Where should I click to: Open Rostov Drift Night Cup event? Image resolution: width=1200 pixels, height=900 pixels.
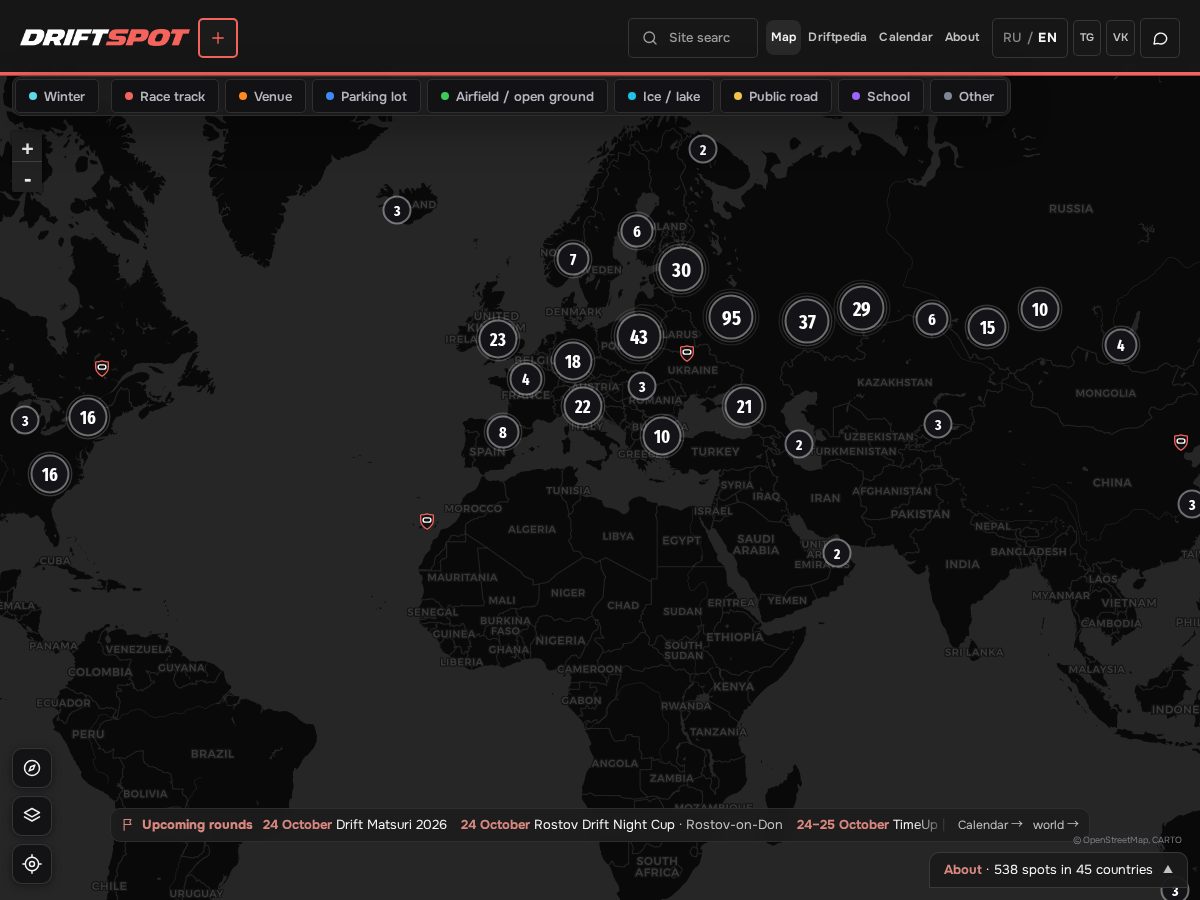coord(622,825)
